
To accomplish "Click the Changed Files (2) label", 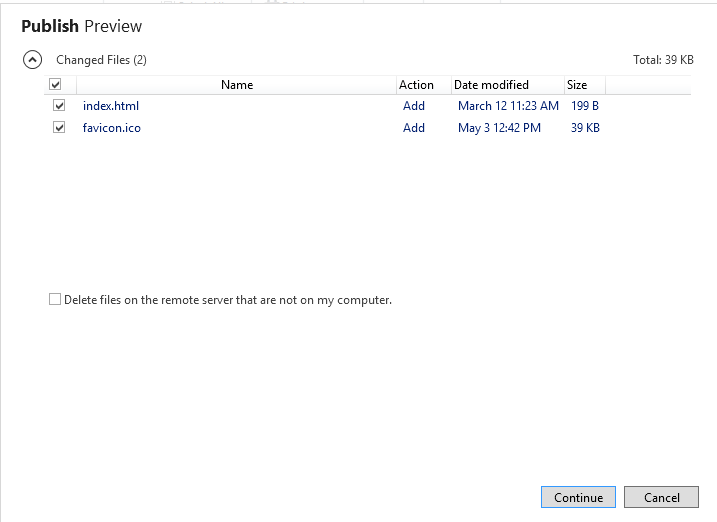I will coord(101,60).
